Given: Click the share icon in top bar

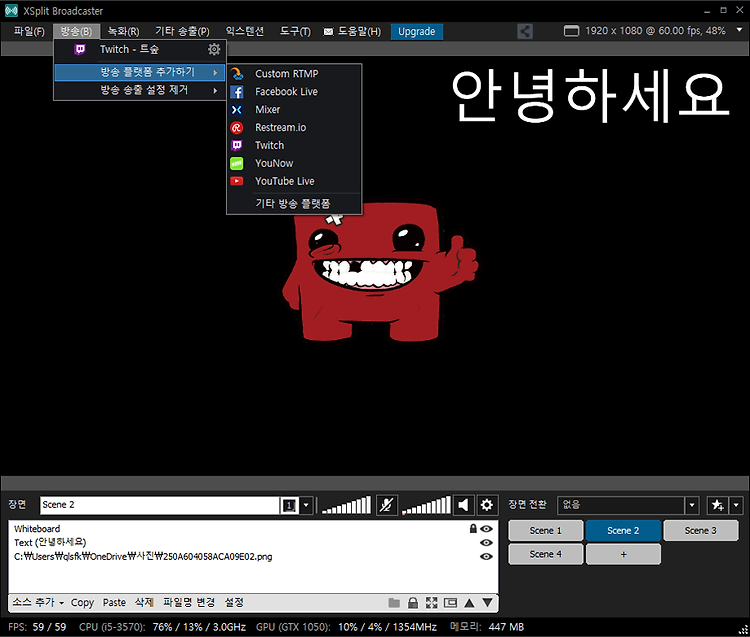Looking at the screenshot, I should click(525, 32).
